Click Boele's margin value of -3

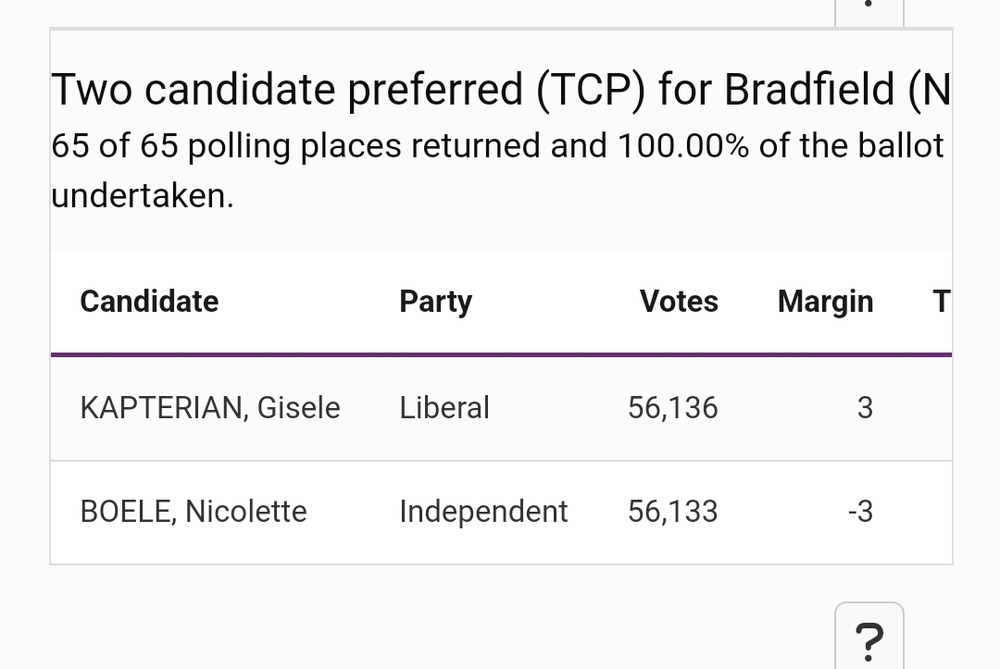(x=860, y=511)
